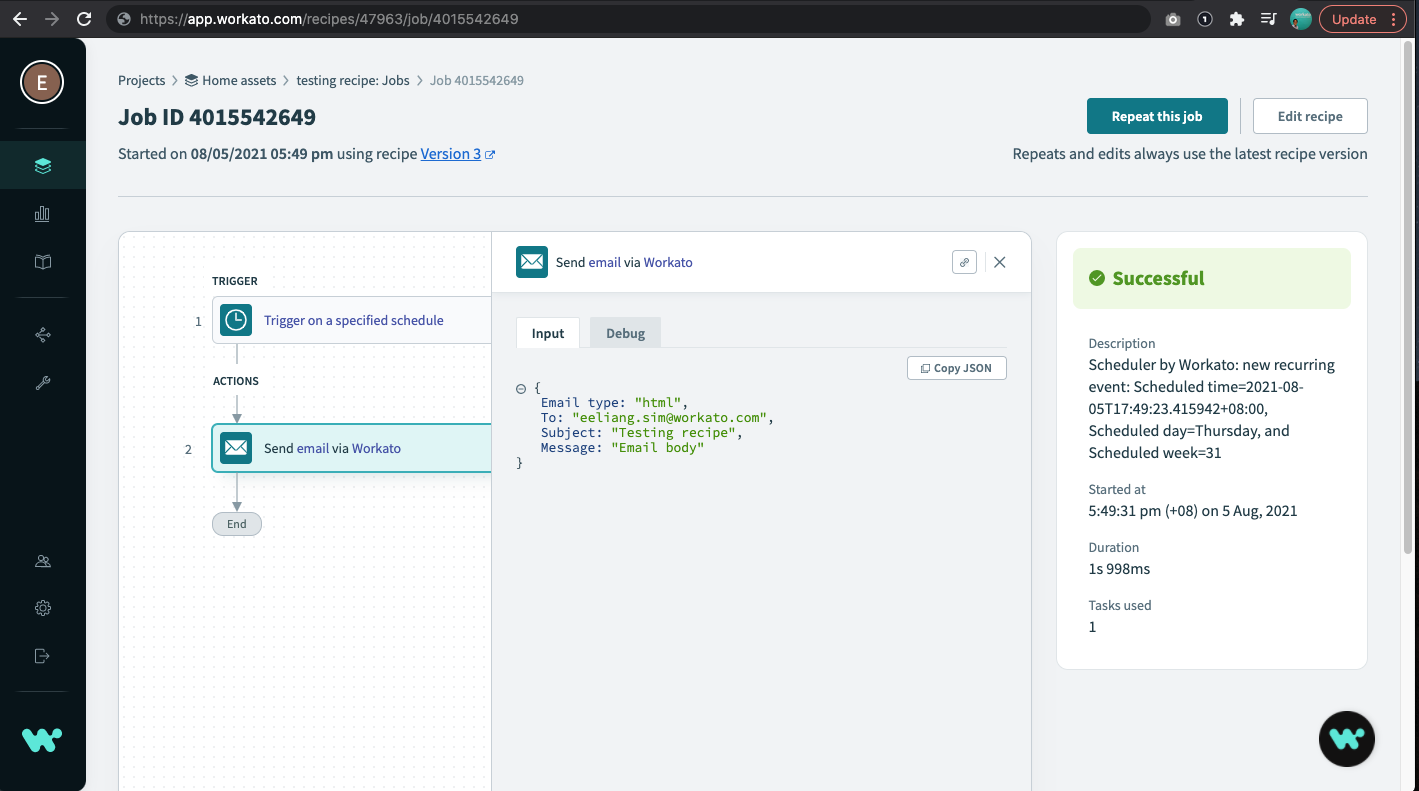
Task: Click the "Email body" message value
Action: click(x=657, y=448)
